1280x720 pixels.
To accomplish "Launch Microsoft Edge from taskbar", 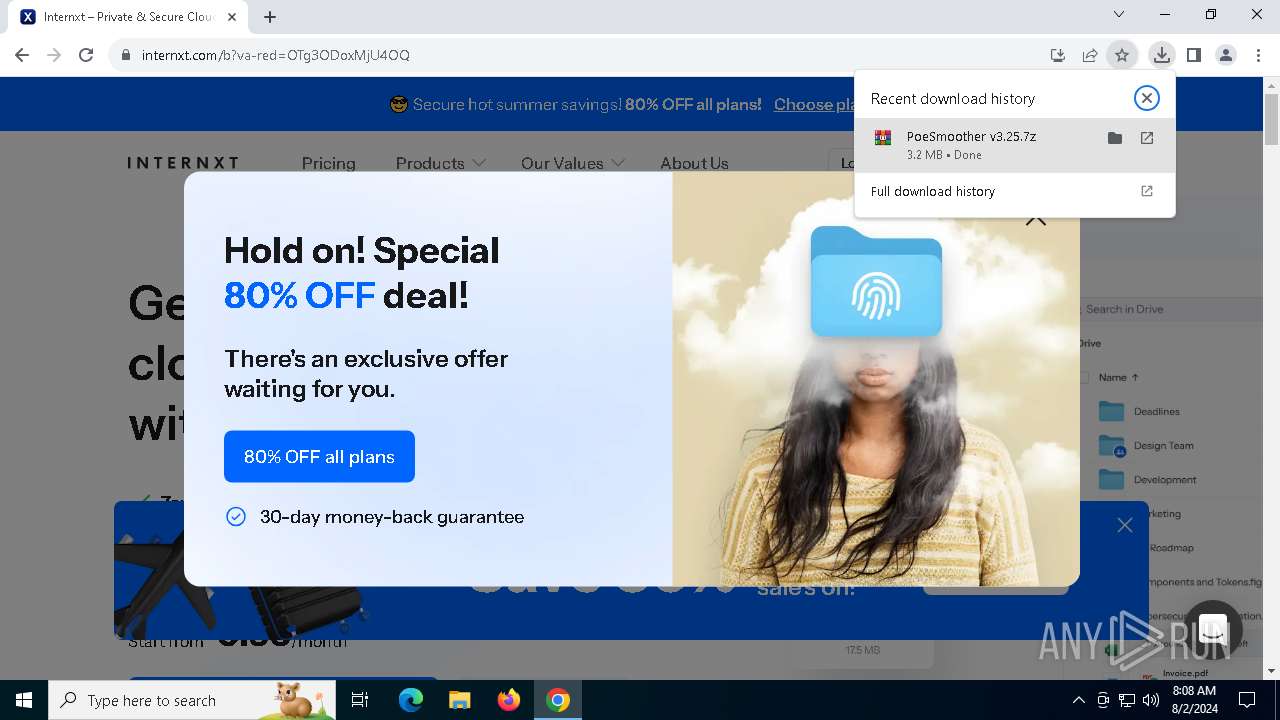I will point(411,700).
